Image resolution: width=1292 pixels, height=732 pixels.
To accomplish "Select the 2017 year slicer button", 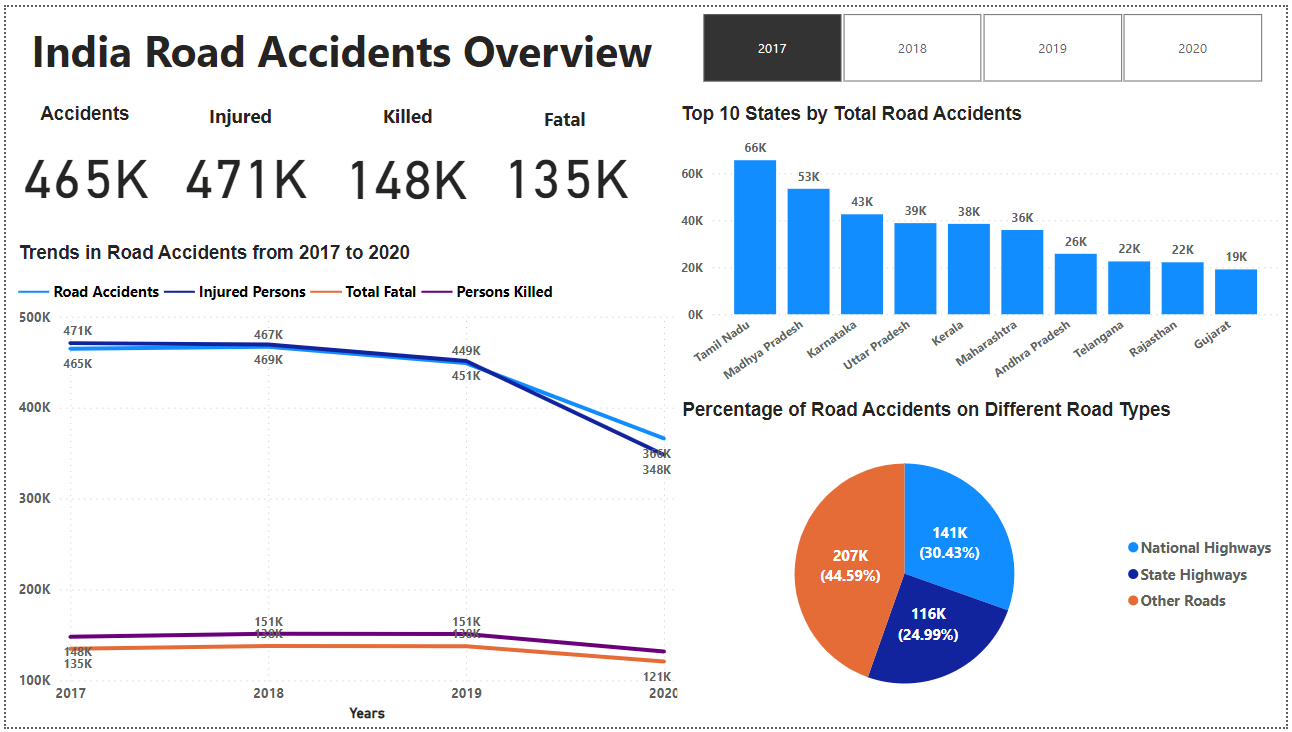I will pyautogui.click(x=771, y=47).
